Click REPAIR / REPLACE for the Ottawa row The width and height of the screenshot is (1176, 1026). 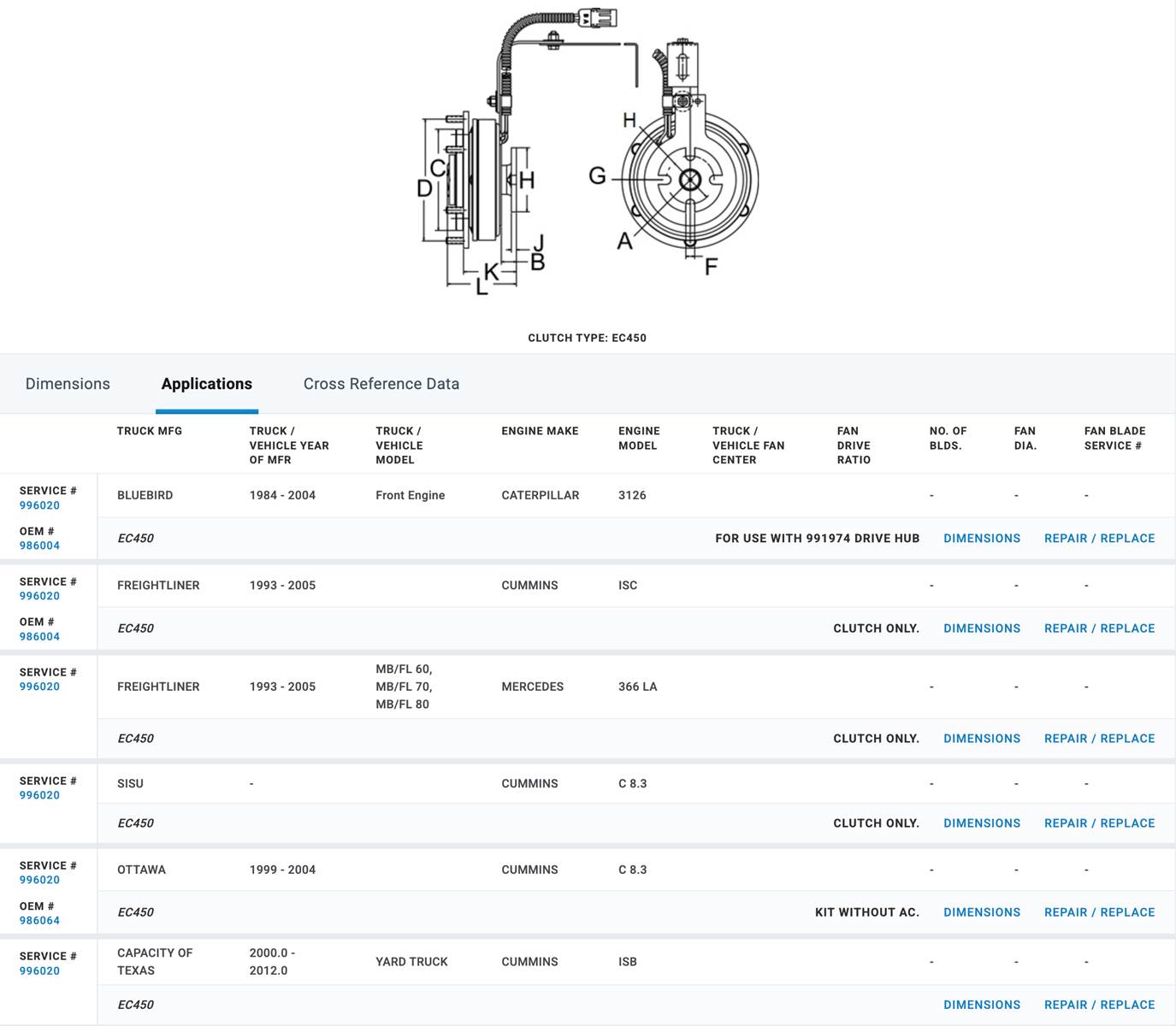click(x=1099, y=912)
